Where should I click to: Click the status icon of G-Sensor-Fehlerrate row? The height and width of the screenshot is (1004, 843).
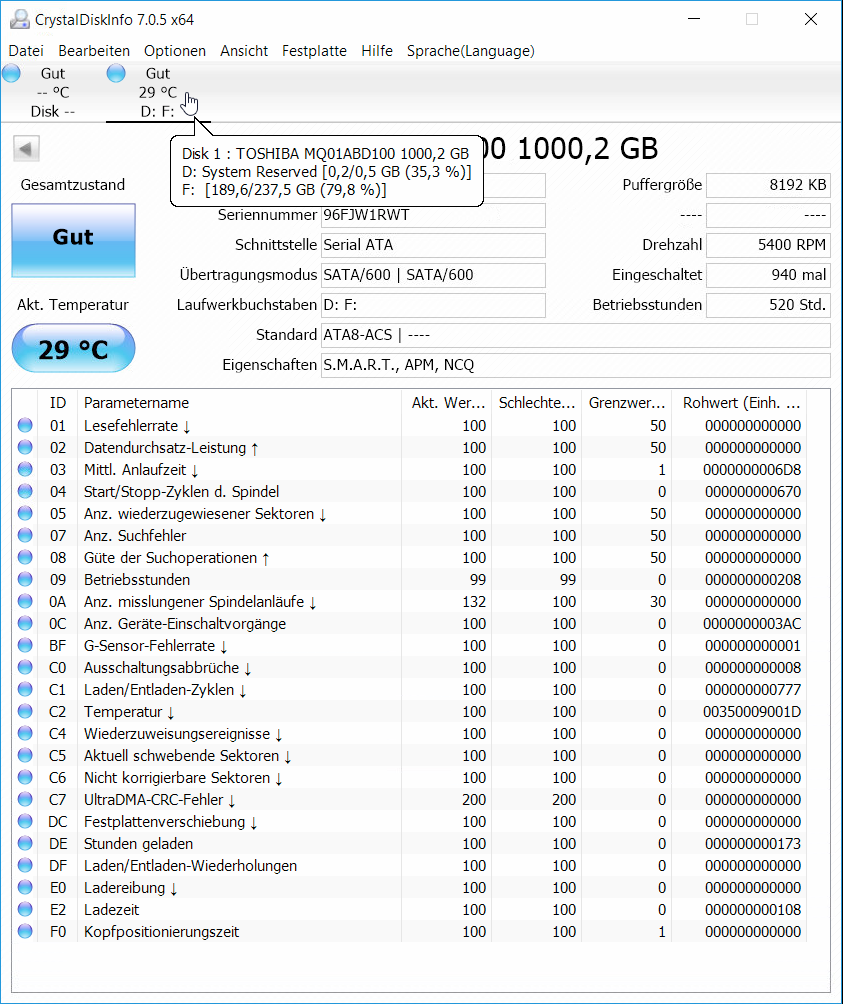25,645
